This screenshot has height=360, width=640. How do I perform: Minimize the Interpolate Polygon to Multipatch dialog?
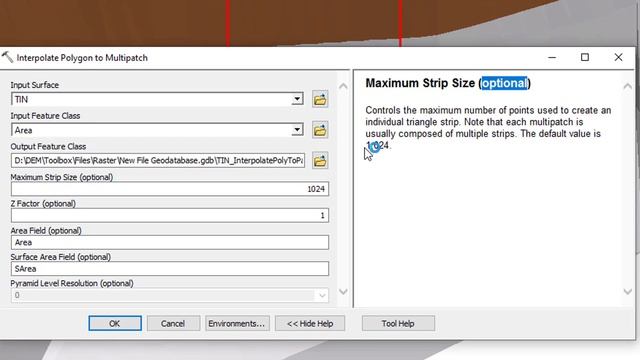point(552,58)
